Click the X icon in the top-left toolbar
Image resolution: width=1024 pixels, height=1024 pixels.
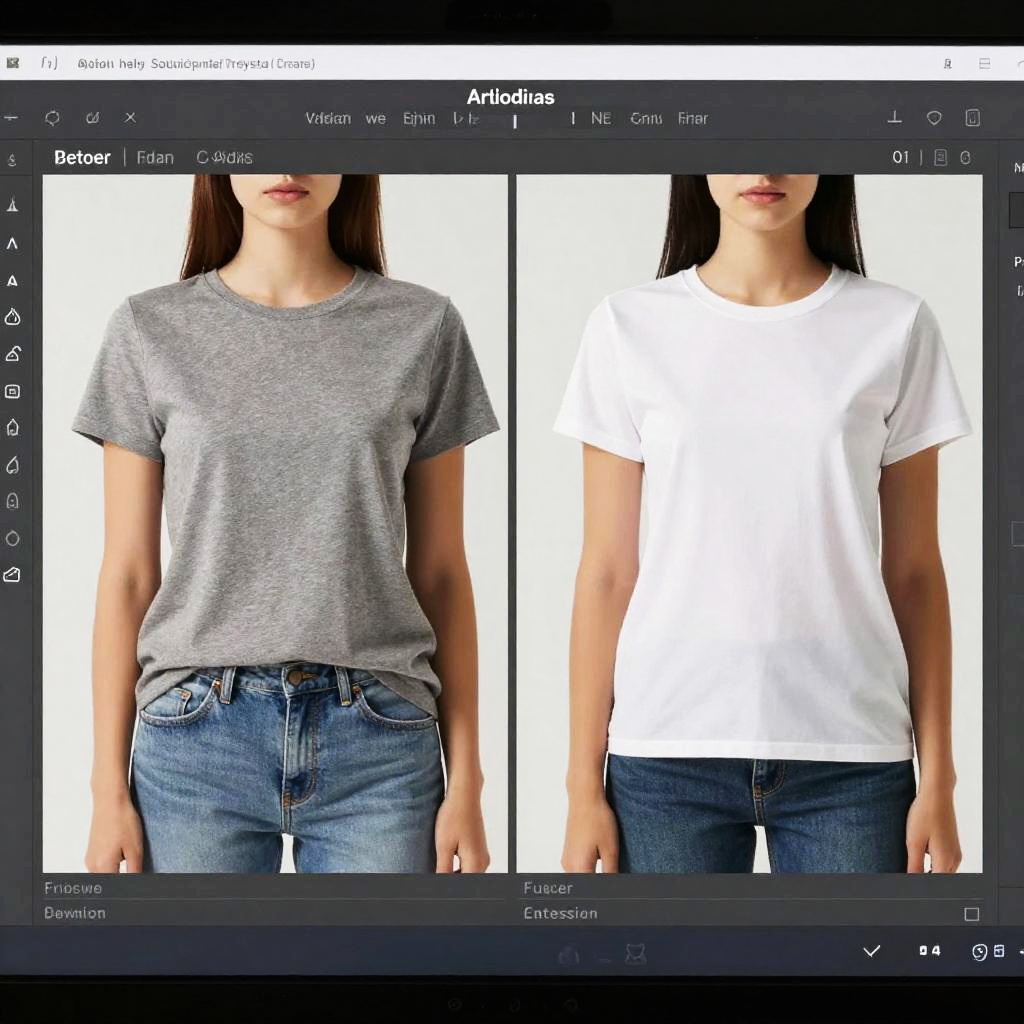(130, 118)
